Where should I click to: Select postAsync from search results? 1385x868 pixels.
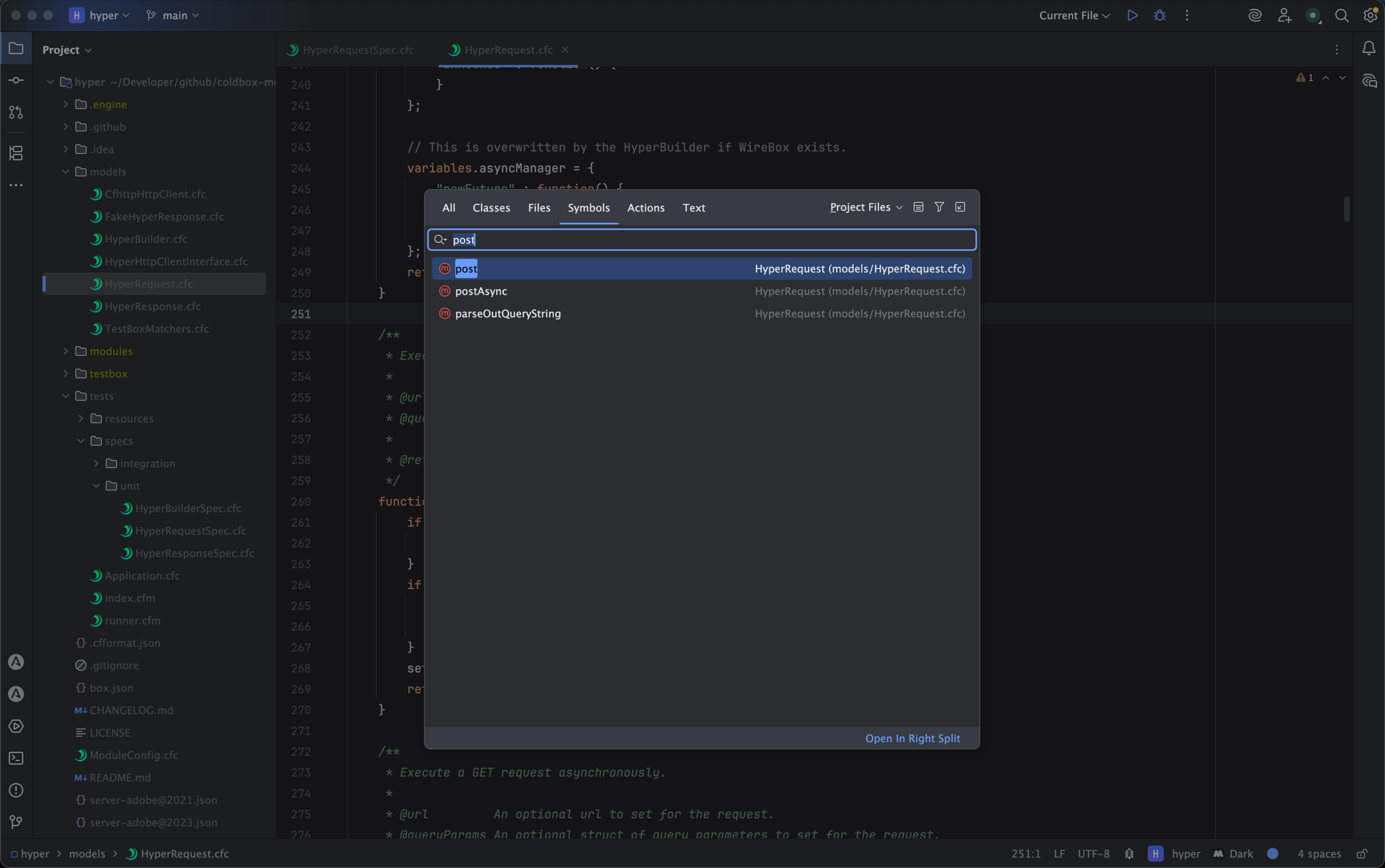point(481,291)
